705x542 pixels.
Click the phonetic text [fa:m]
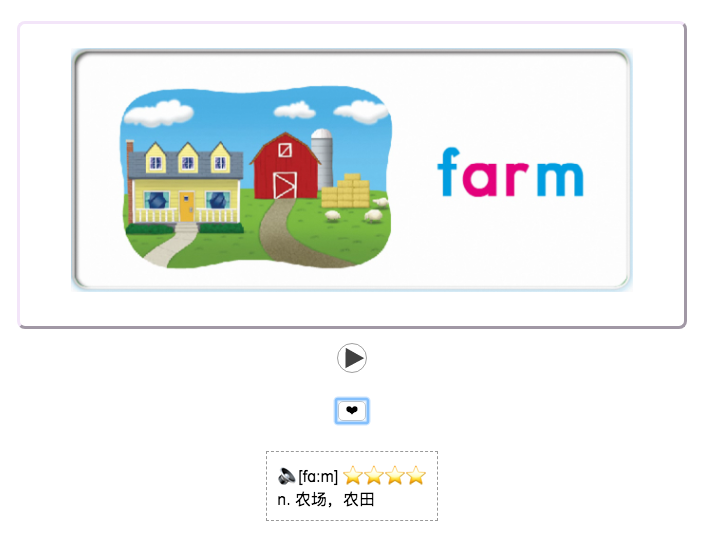[318, 476]
